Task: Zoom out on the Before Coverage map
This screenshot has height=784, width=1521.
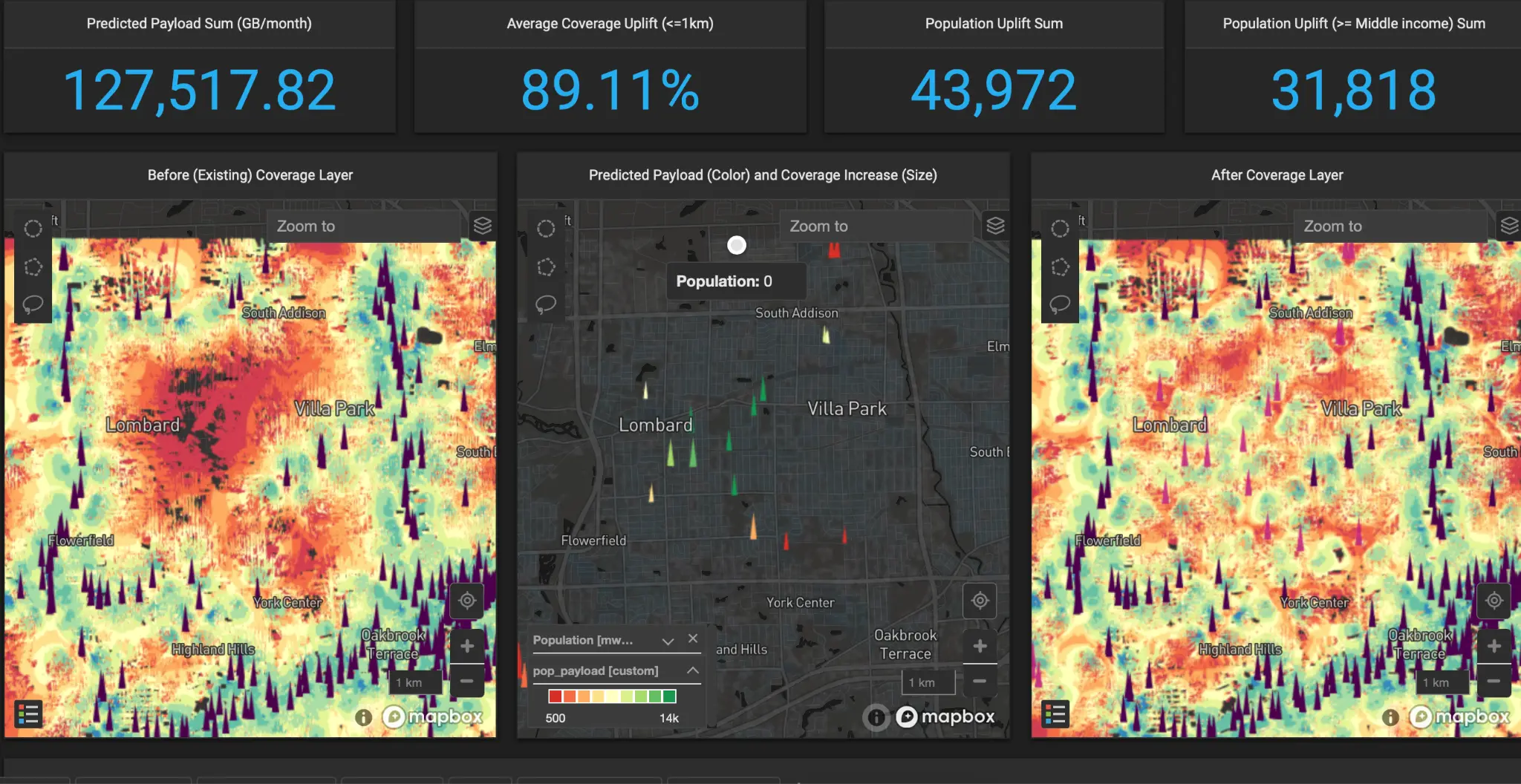Action: (466, 681)
